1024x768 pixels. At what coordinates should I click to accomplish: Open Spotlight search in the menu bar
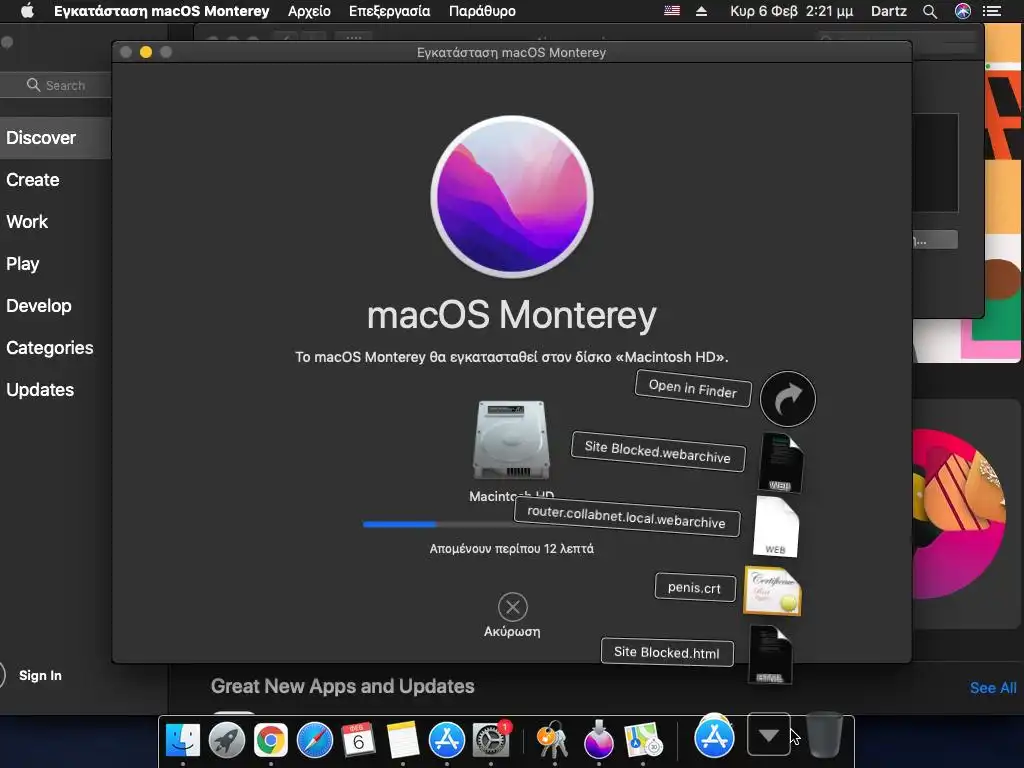pos(930,11)
